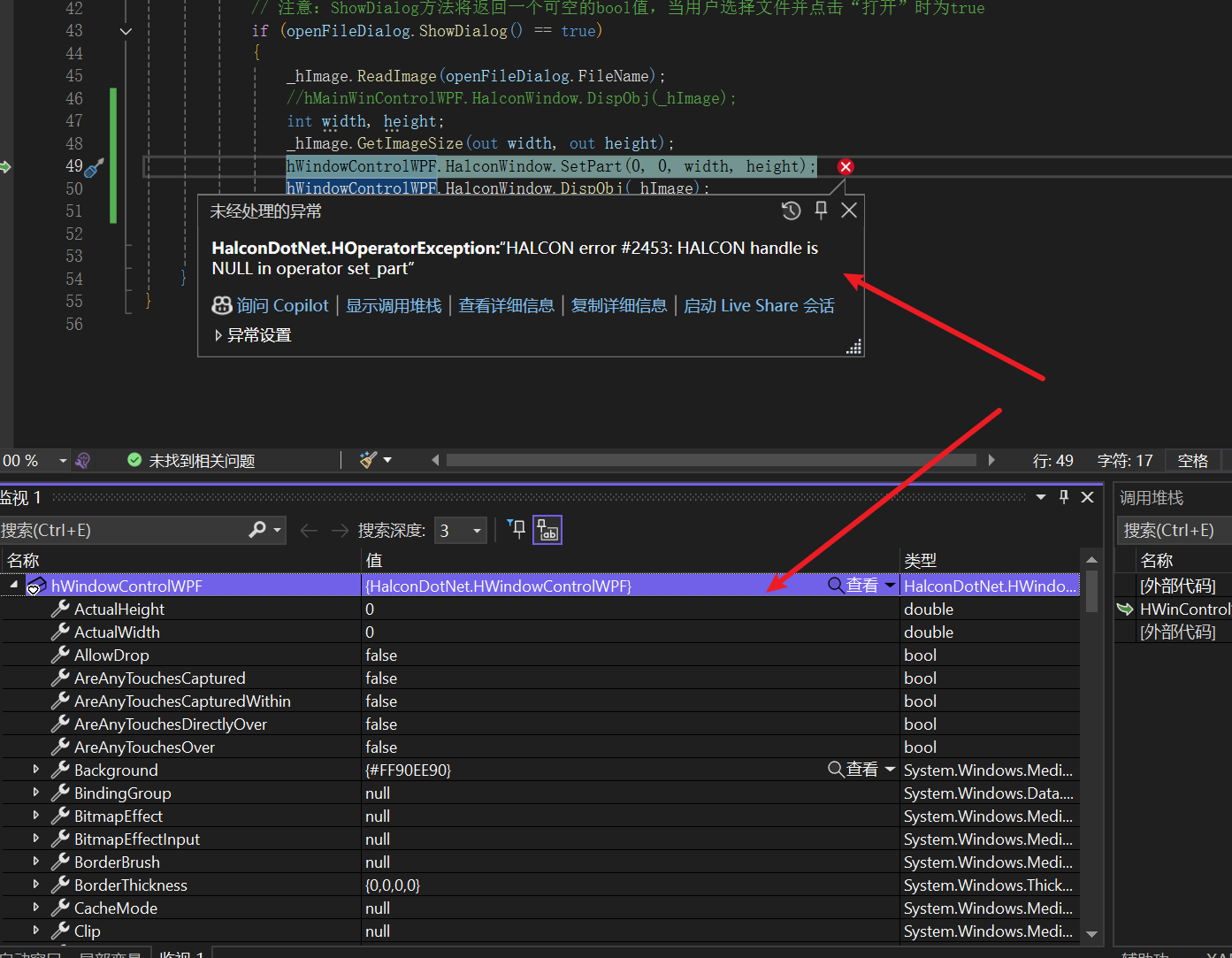The width and height of the screenshot is (1232, 958).
Task: Expand the BitmapEffect property node
Action: [35, 816]
